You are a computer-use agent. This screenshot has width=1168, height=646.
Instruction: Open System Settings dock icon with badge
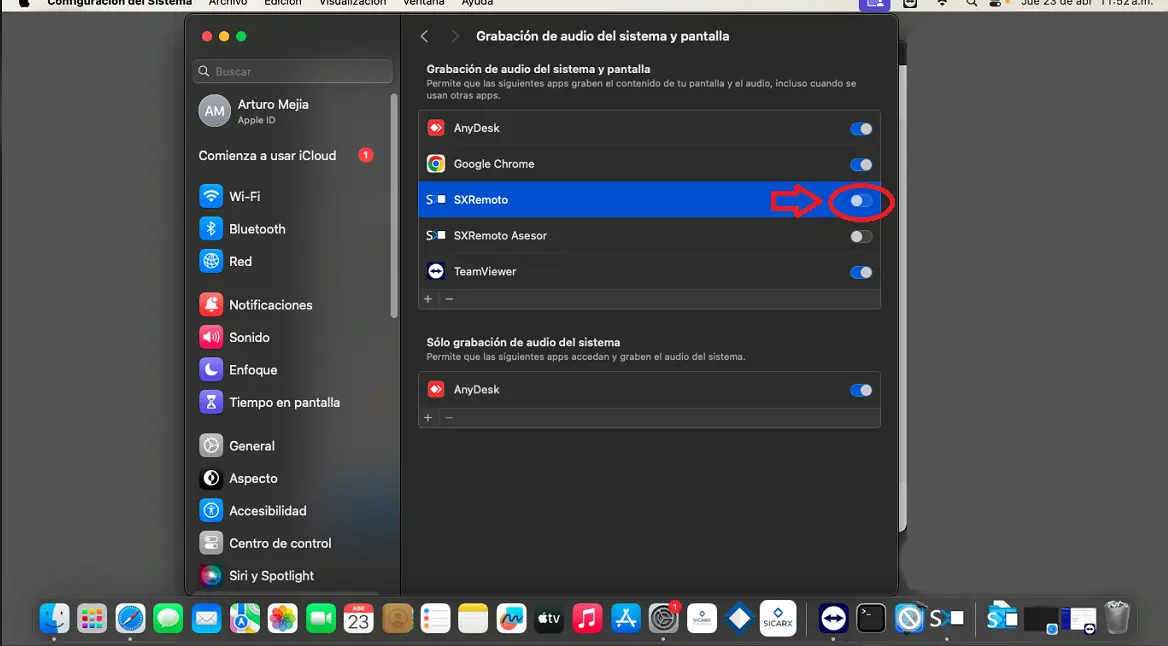pyautogui.click(x=663, y=618)
